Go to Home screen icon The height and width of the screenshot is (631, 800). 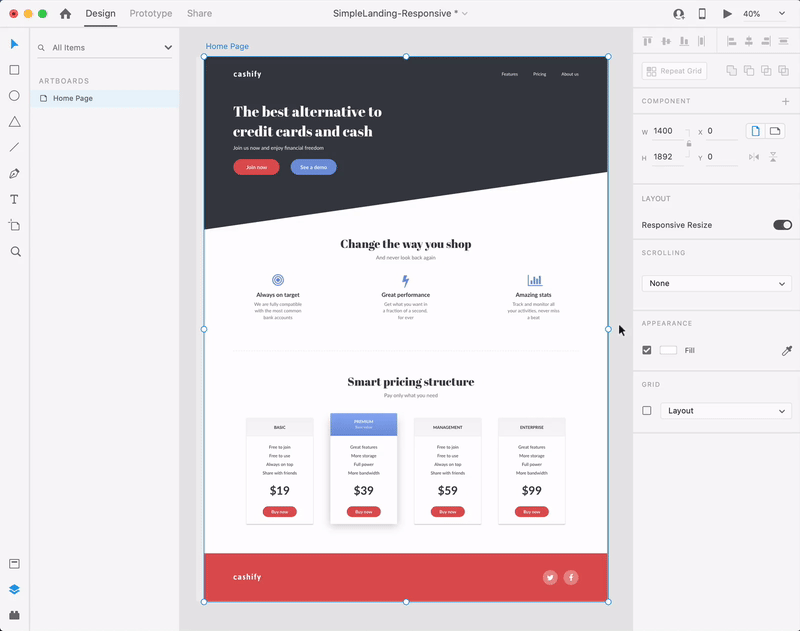[x=65, y=14]
